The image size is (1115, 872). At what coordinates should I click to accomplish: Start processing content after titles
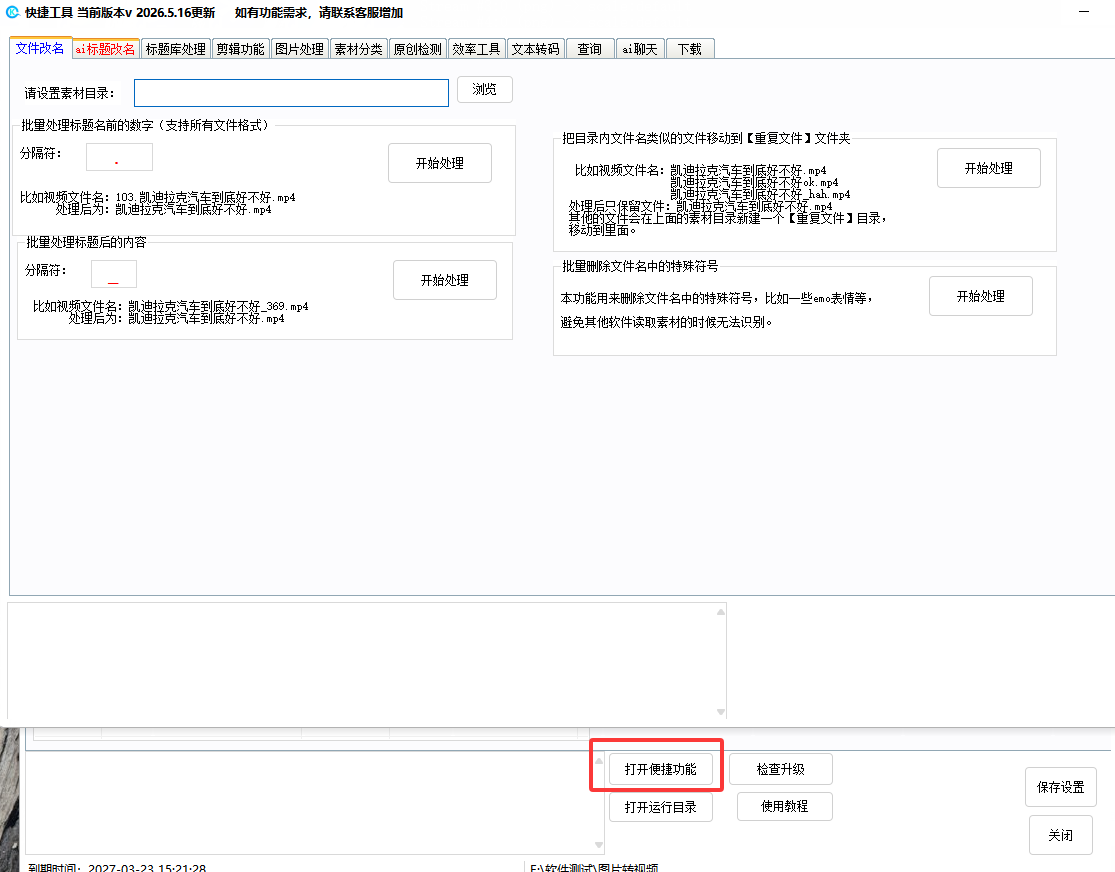tap(444, 280)
